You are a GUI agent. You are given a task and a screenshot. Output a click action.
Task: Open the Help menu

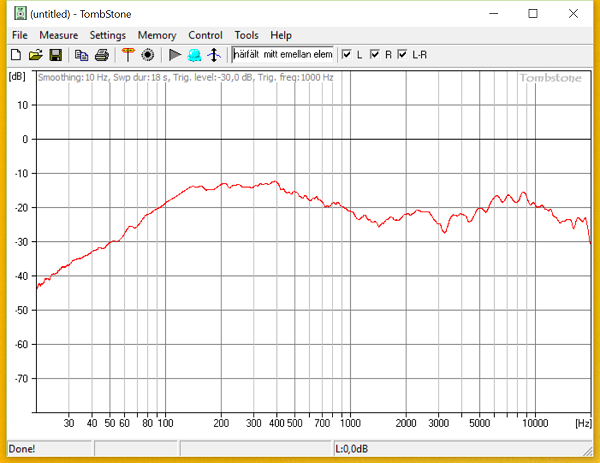click(x=281, y=35)
